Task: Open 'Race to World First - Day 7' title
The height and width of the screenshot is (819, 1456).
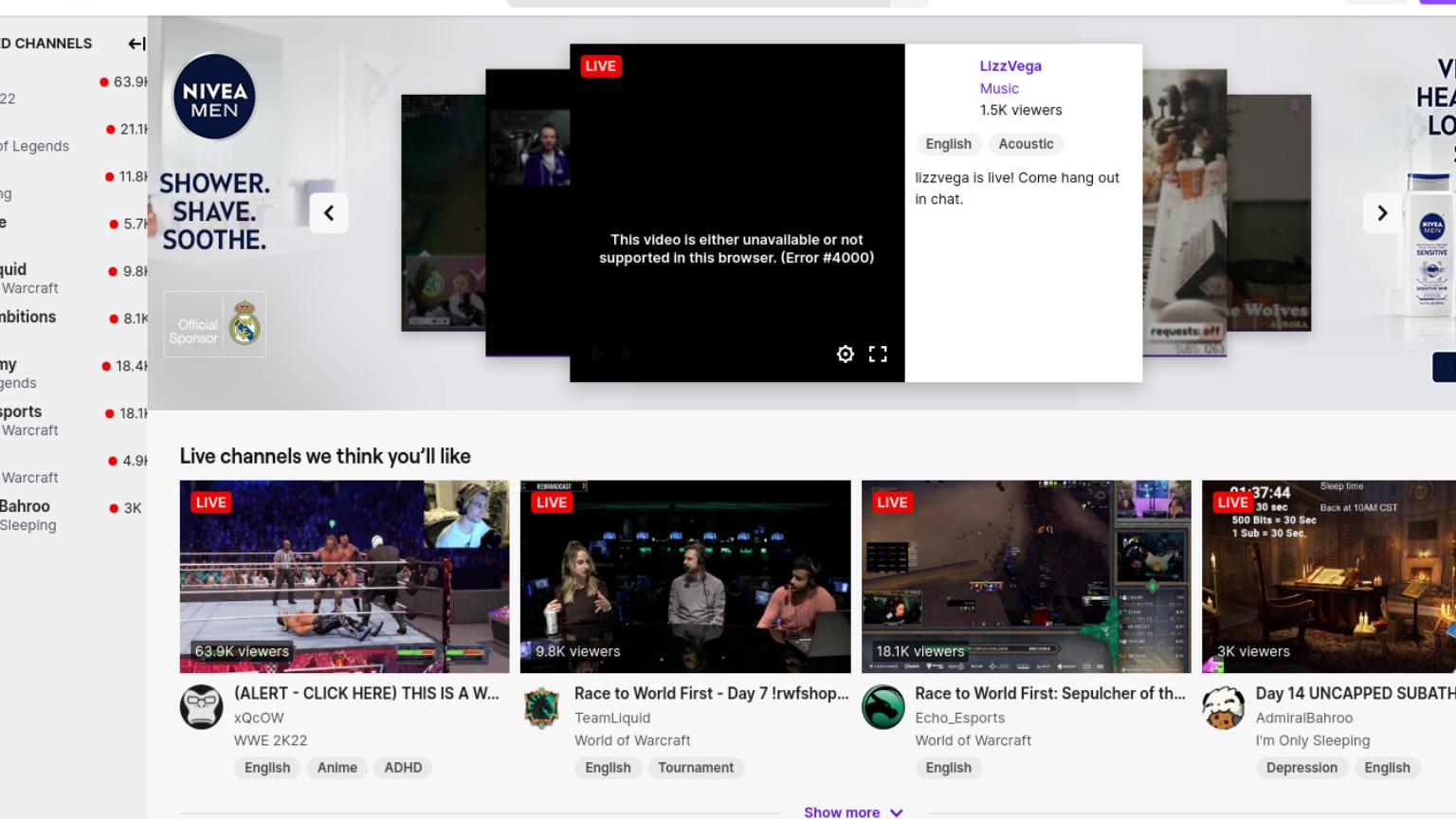Action: pyautogui.click(x=712, y=693)
